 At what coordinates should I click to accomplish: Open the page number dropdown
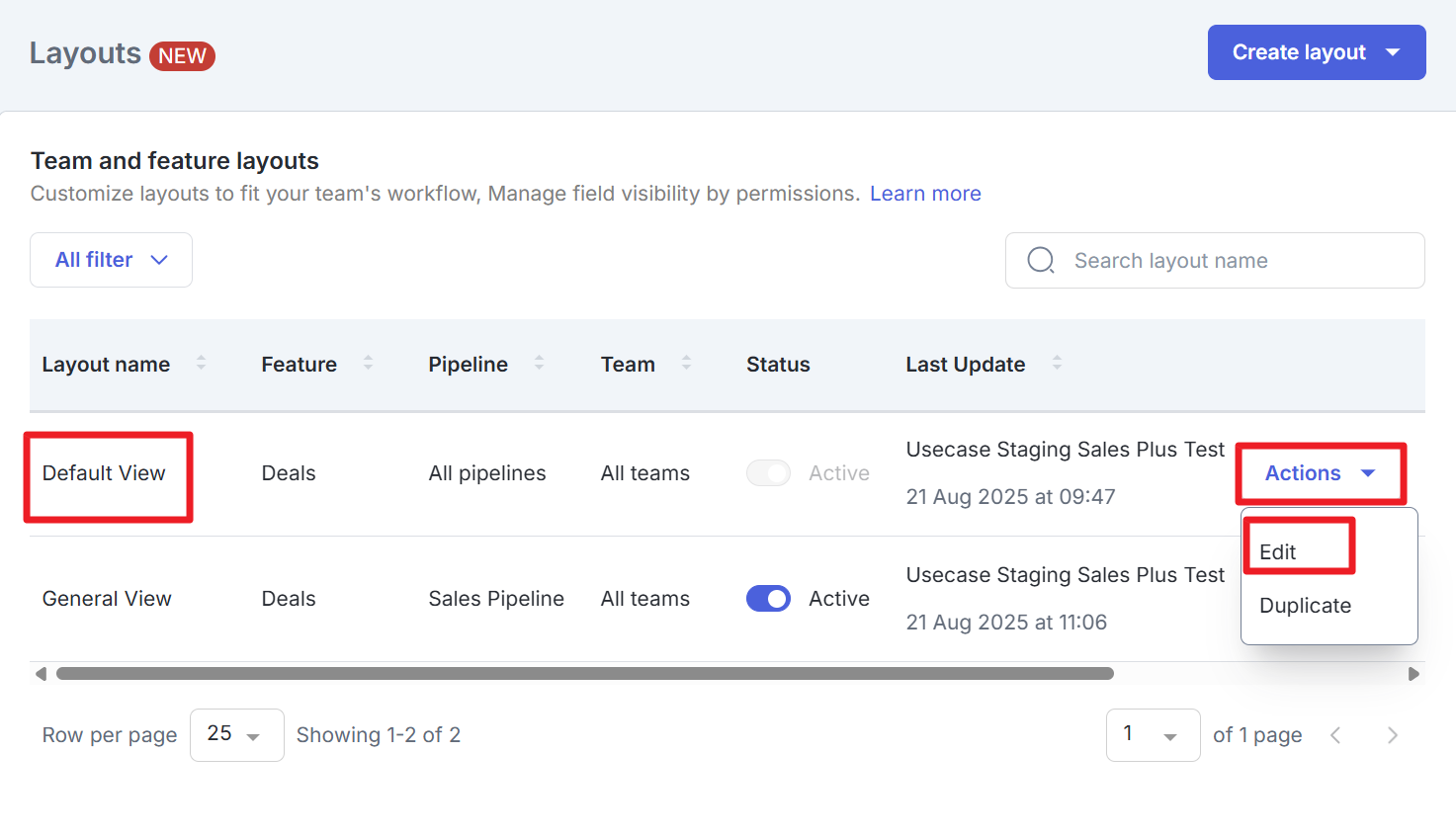coord(1153,735)
